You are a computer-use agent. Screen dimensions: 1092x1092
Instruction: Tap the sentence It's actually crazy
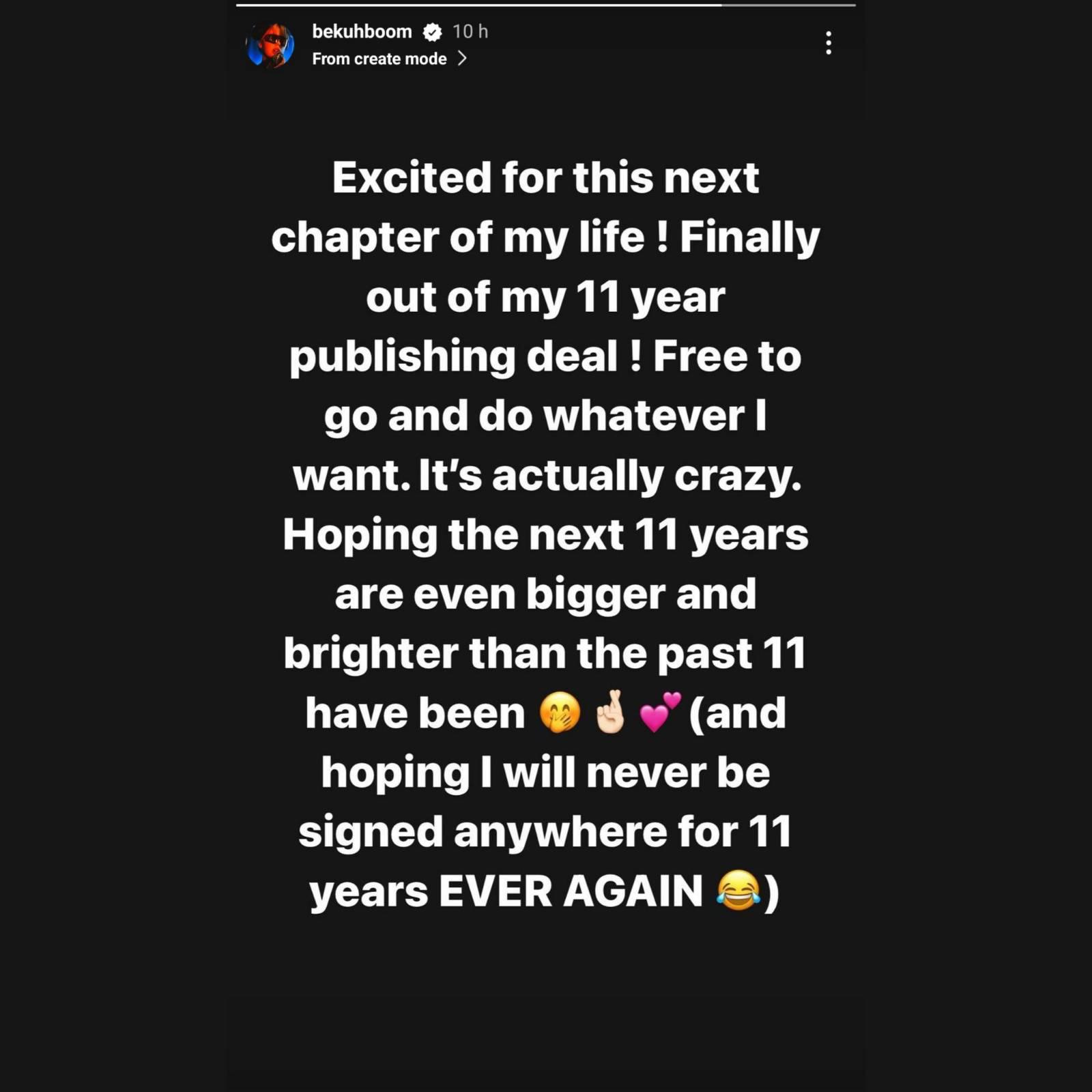pos(610,476)
